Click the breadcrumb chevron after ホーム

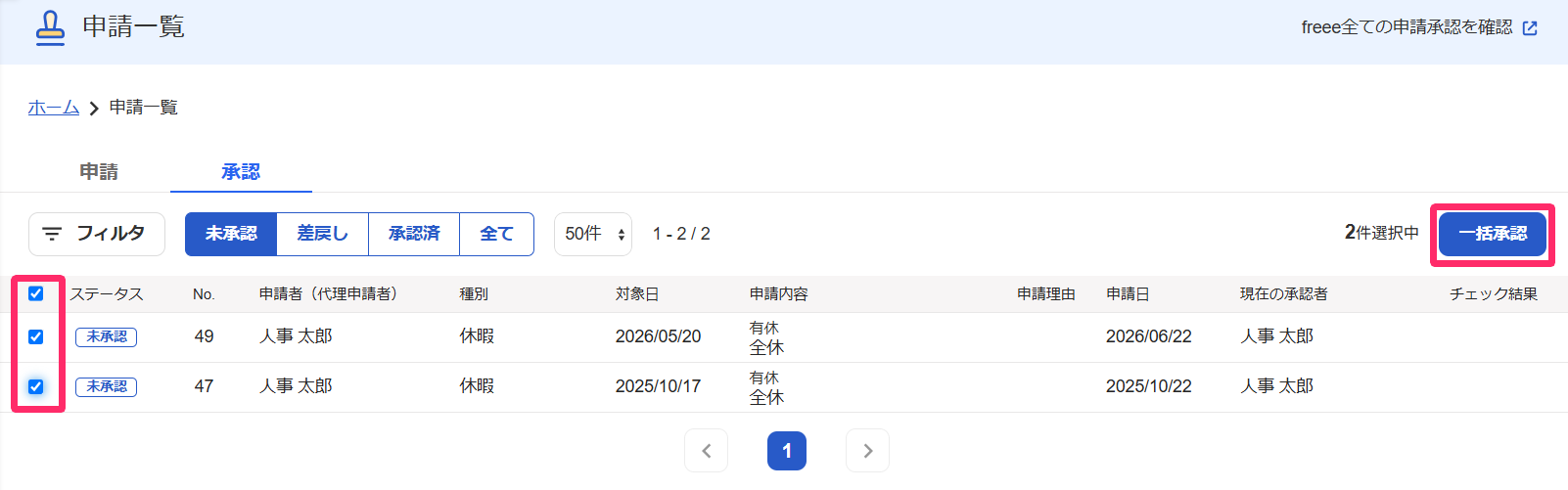click(94, 109)
